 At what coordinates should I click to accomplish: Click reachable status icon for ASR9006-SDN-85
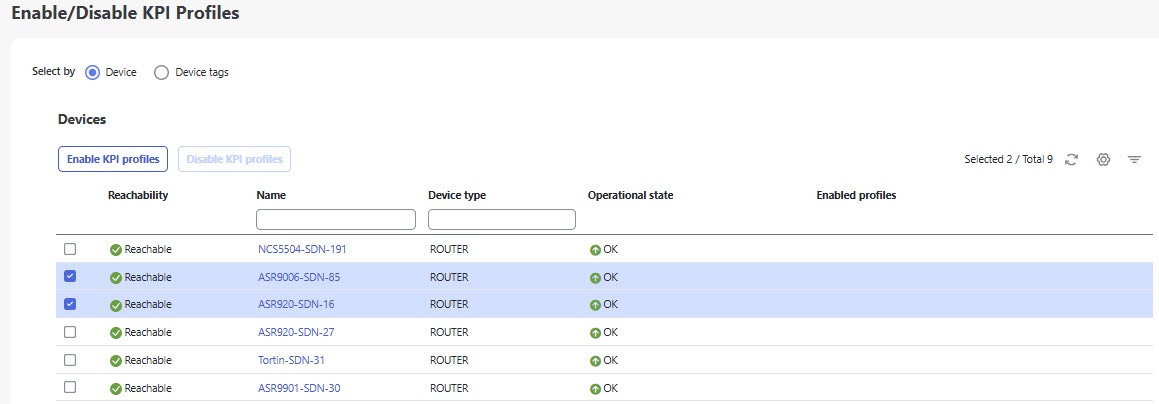click(x=115, y=278)
